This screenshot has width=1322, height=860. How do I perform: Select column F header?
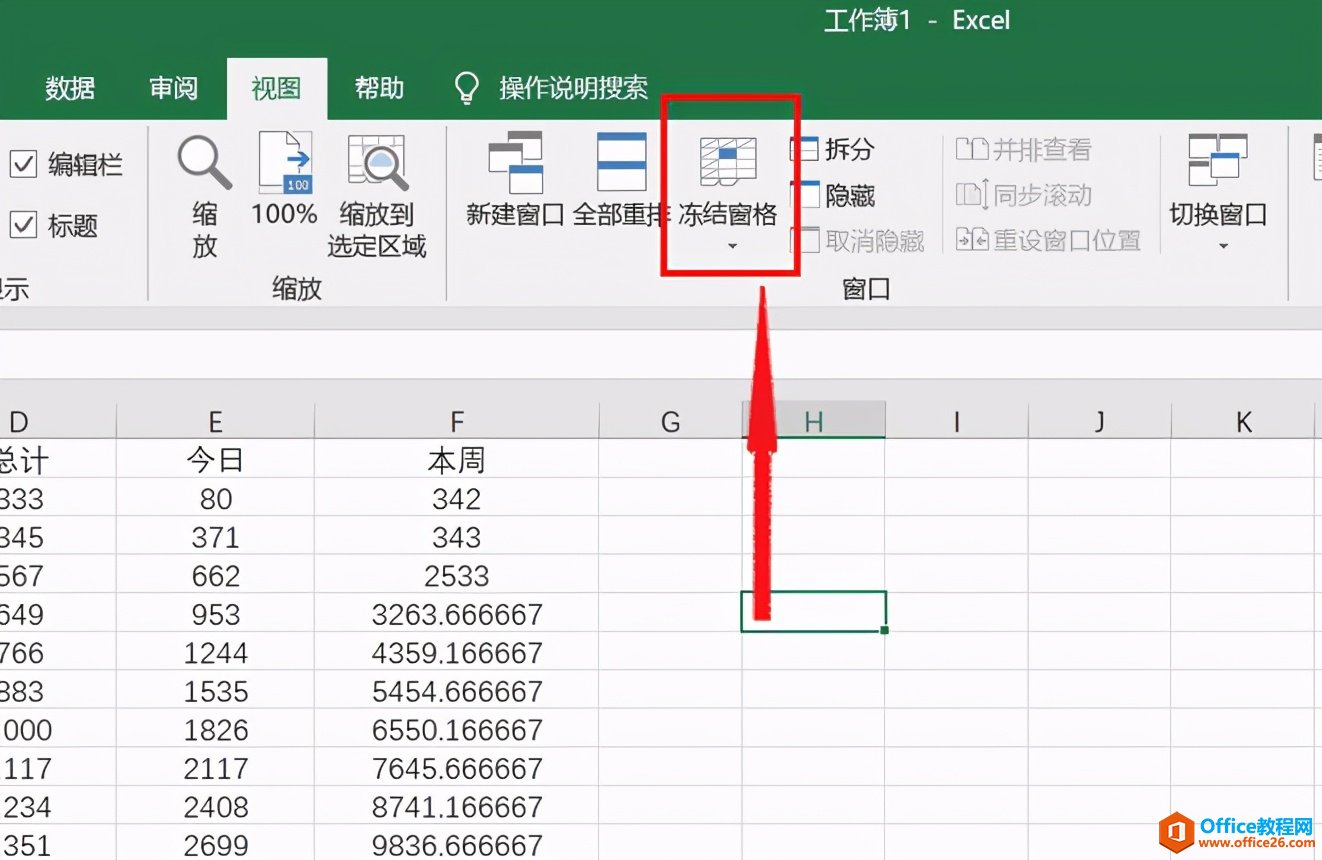456,421
